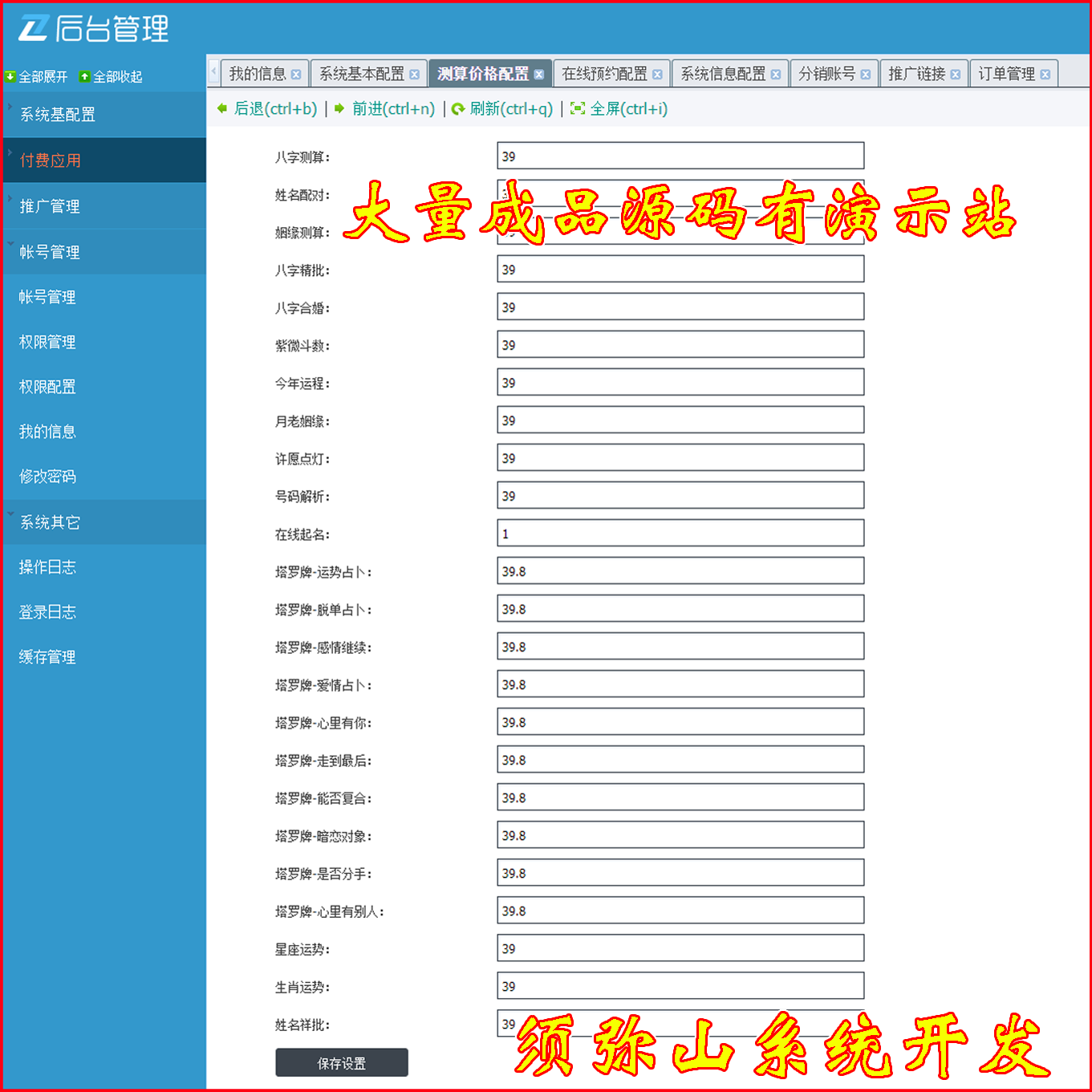Close the 我的信息 tab
This screenshot has width=1092, height=1092.
(x=298, y=73)
